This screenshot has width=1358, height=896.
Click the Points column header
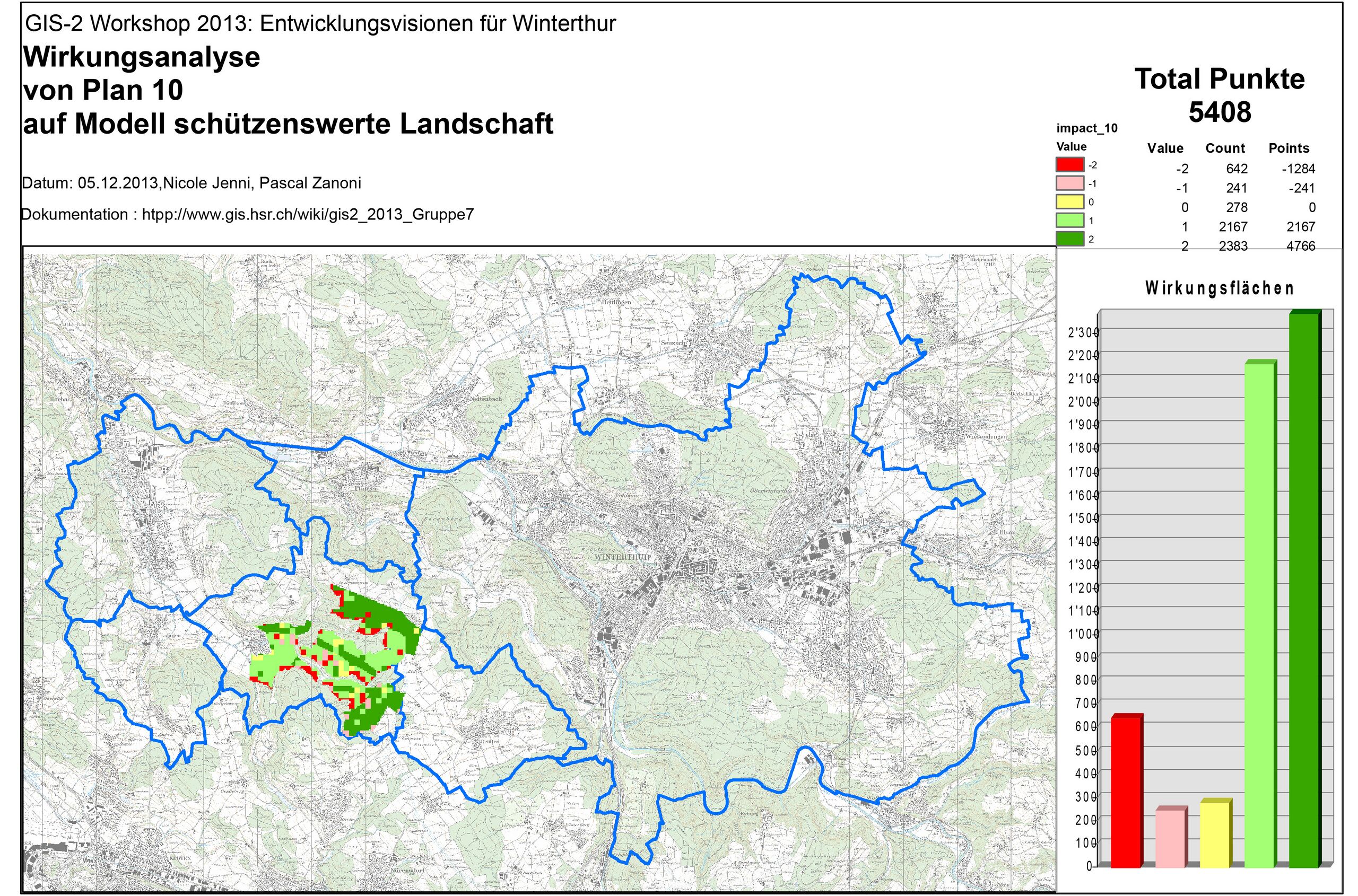[1289, 148]
